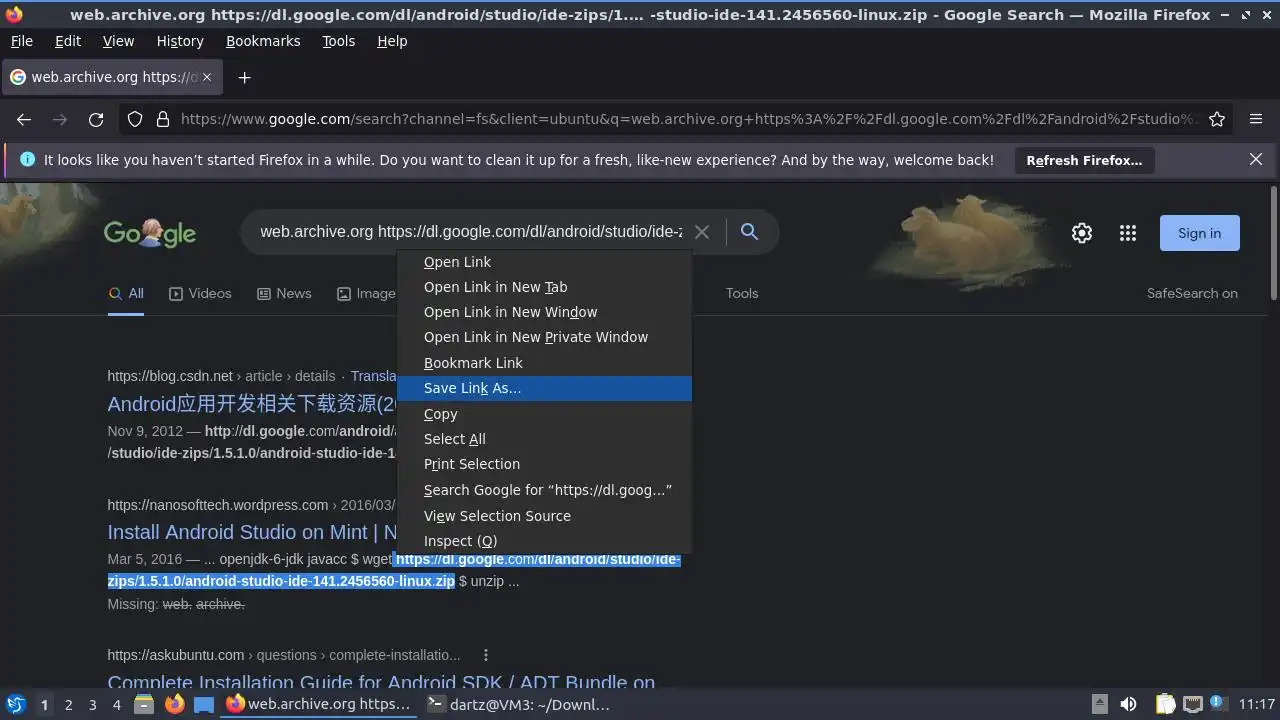Switch to workspace 4
The height and width of the screenshot is (720, 1280).
tap(116, 704)
